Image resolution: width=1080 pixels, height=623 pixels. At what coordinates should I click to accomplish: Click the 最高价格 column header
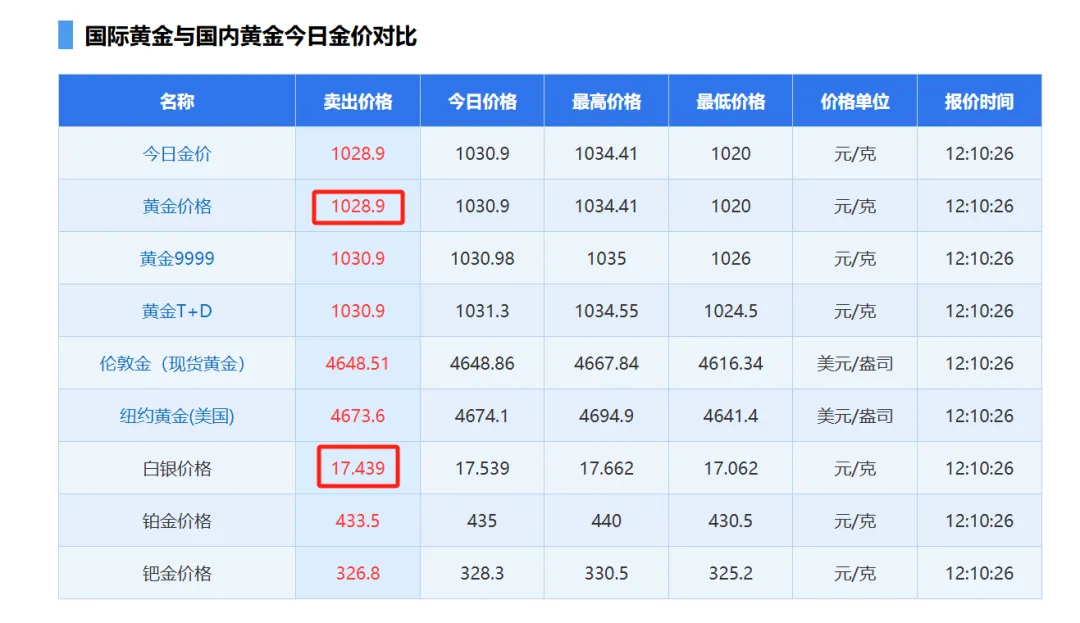[606, 101]
